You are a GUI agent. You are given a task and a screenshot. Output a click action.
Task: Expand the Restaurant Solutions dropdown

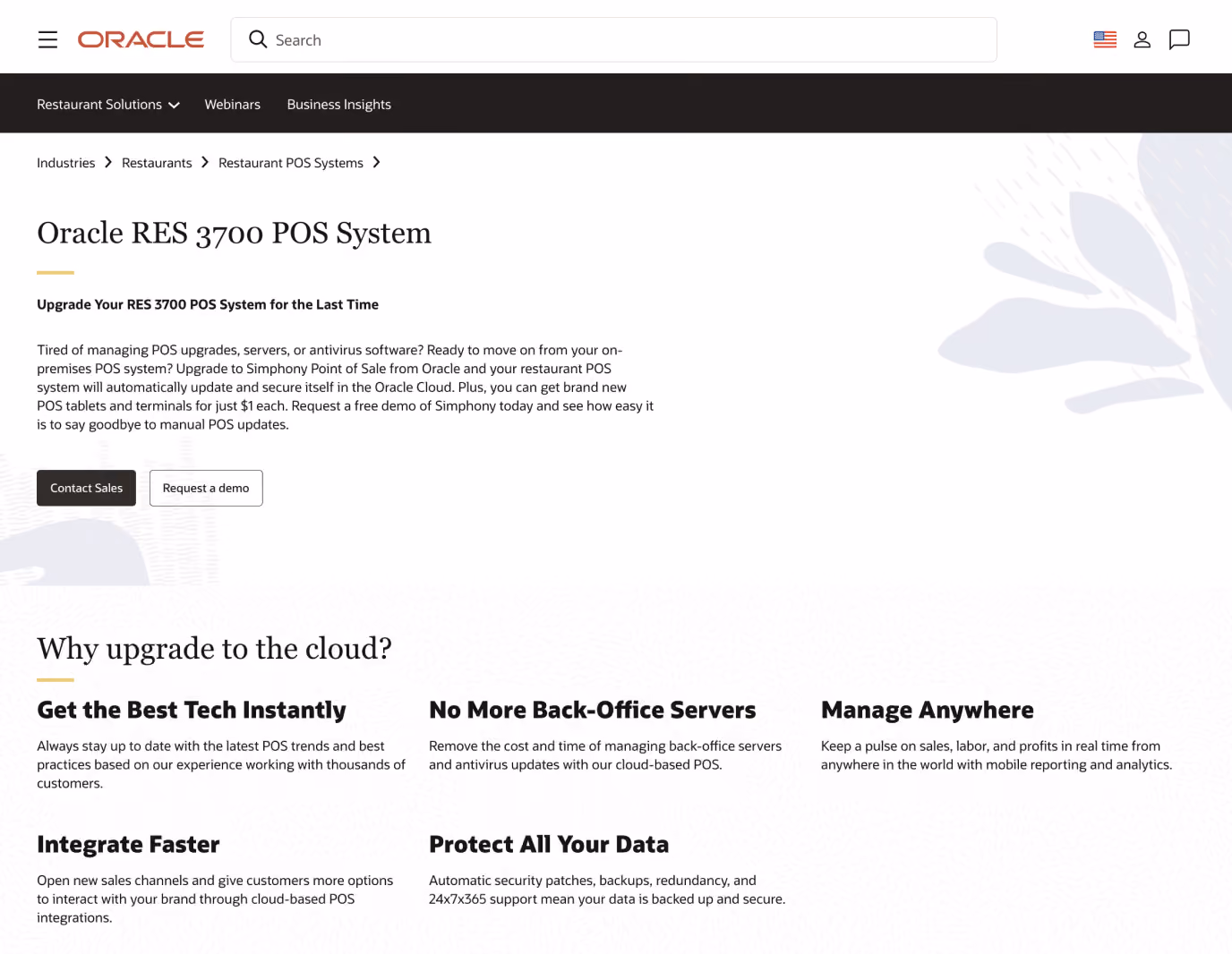108,104
